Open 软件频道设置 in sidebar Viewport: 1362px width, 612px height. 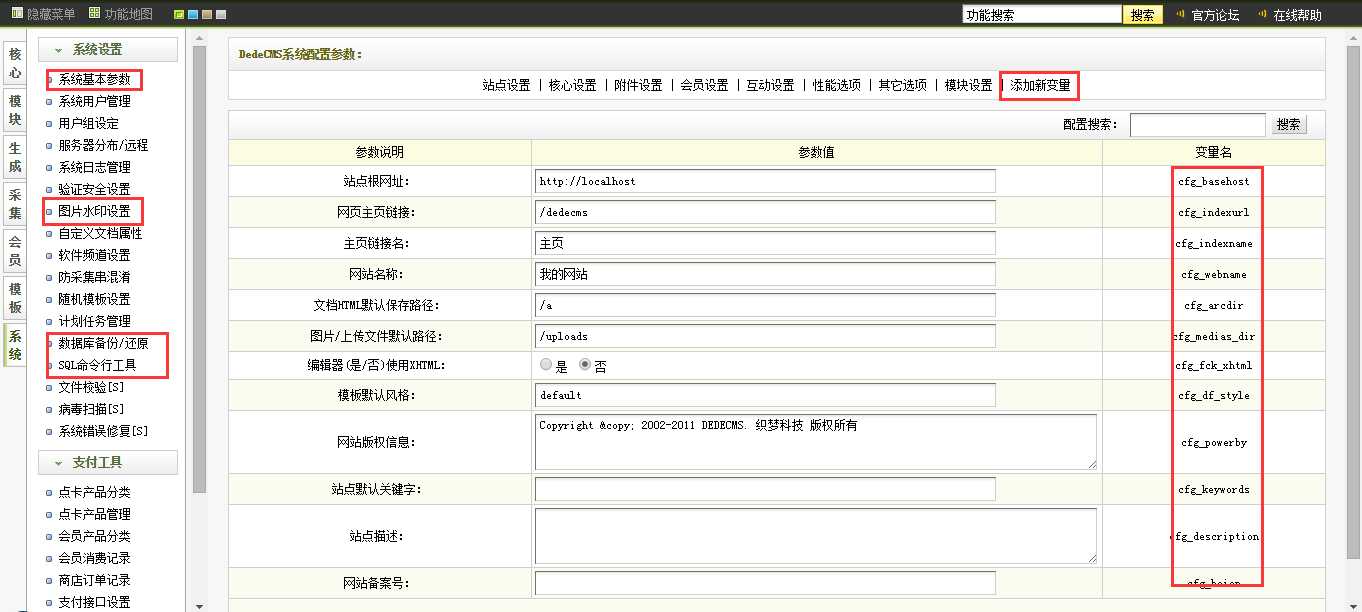click(94, 255)
